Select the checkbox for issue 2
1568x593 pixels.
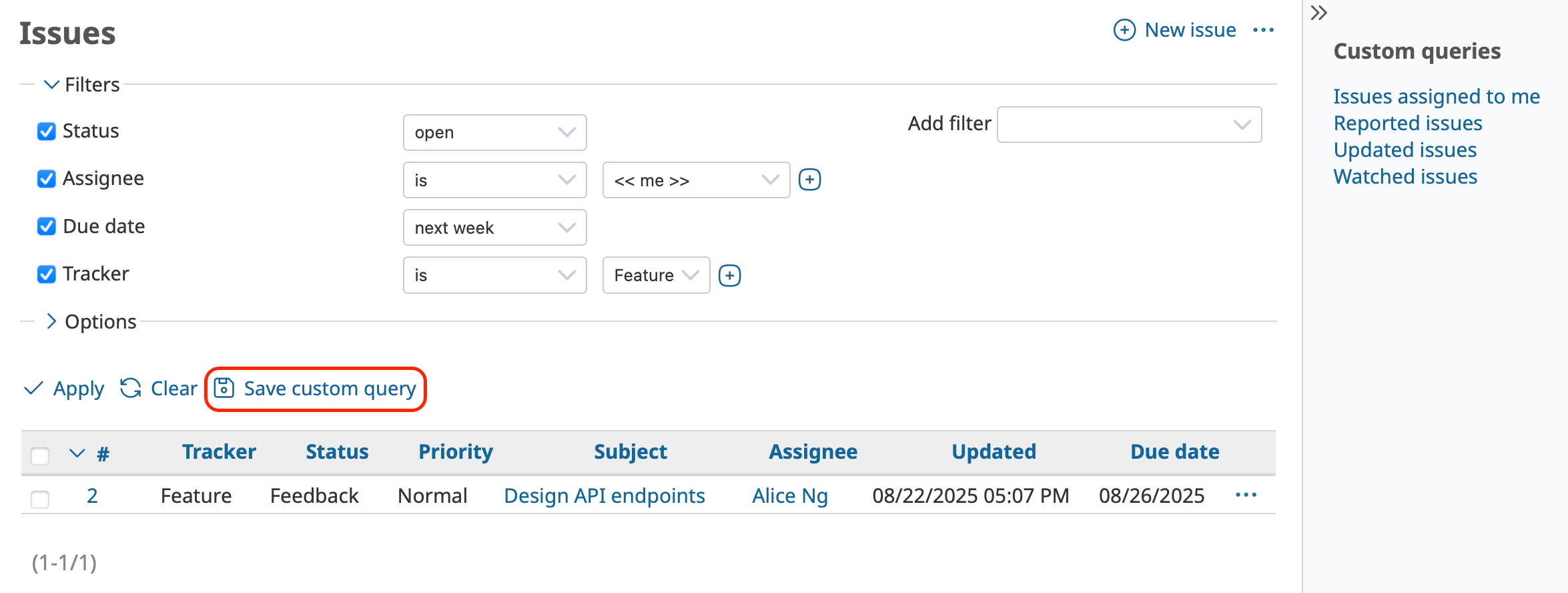40,500
